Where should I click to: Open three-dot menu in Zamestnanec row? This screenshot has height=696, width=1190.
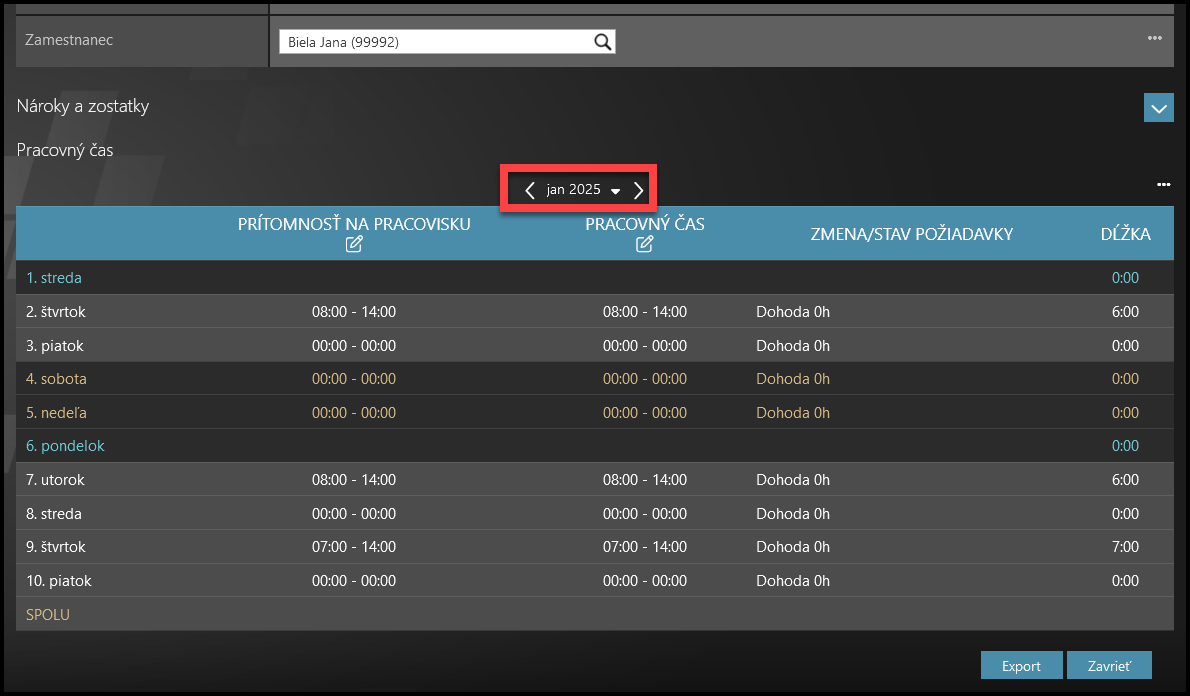tap(1155, 38)
